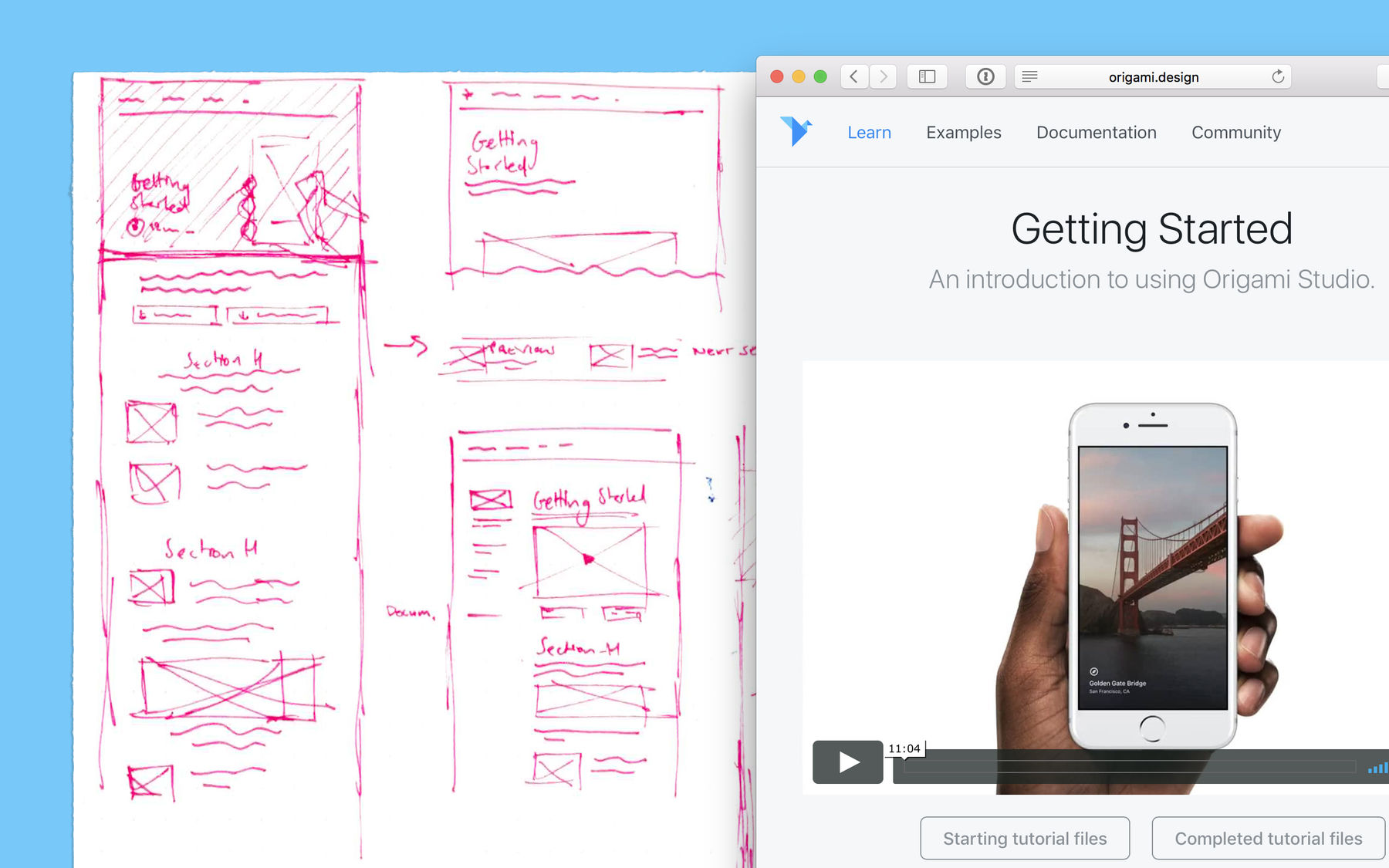Click the Getting Started heading
This screenshot has height=868, width=1389.
coord(1151,229)
